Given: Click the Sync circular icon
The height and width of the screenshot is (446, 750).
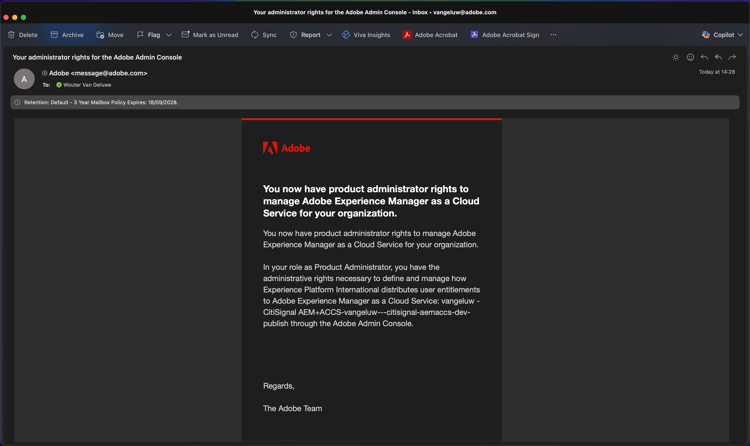Looking at the screenshot, I should pyautogui.click(x=254, y=35).
